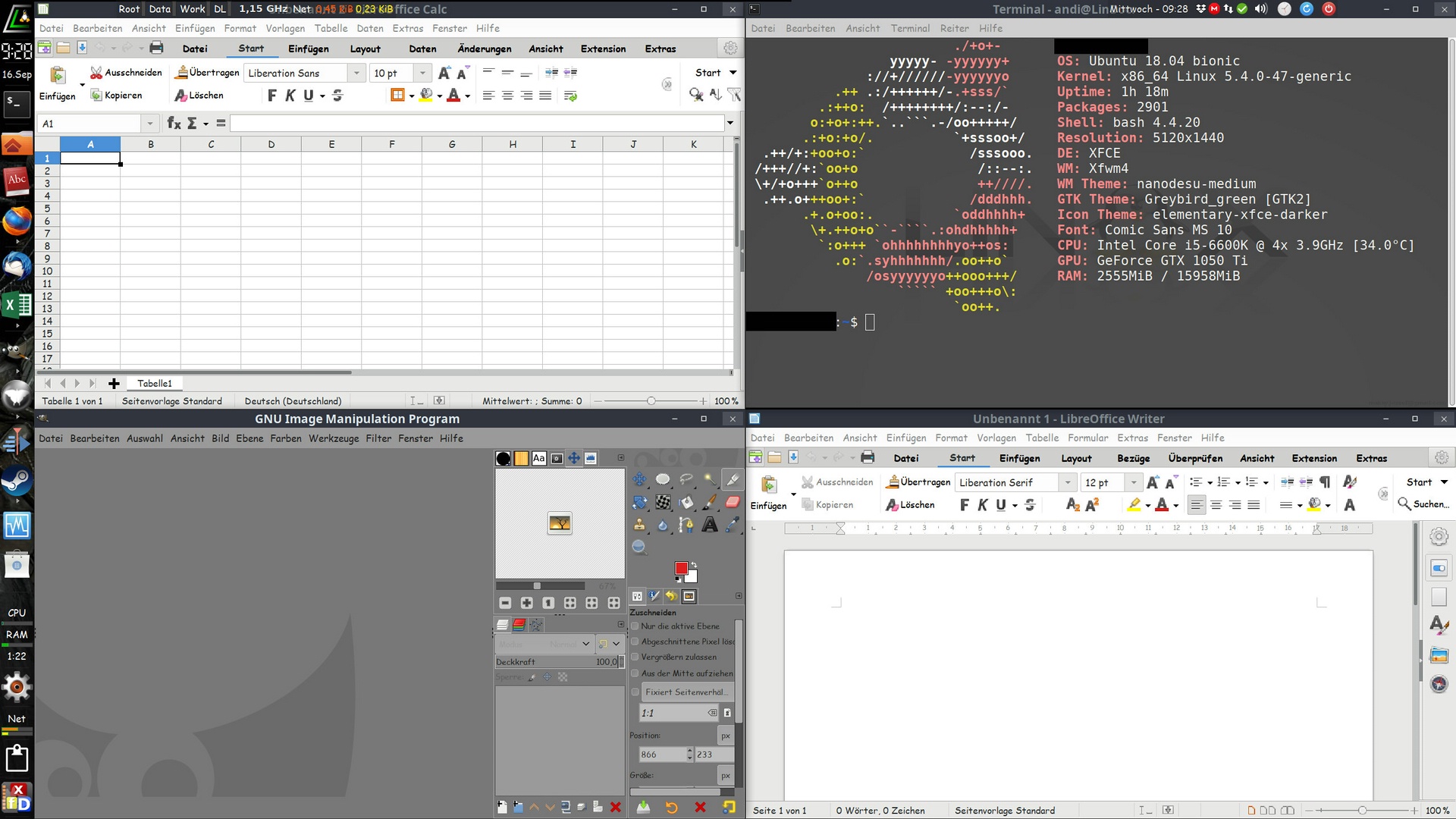1456x819 pixels.
Task: Enable 'Nur die aktive Ebene' checkbox
Action: pos(635,626)
